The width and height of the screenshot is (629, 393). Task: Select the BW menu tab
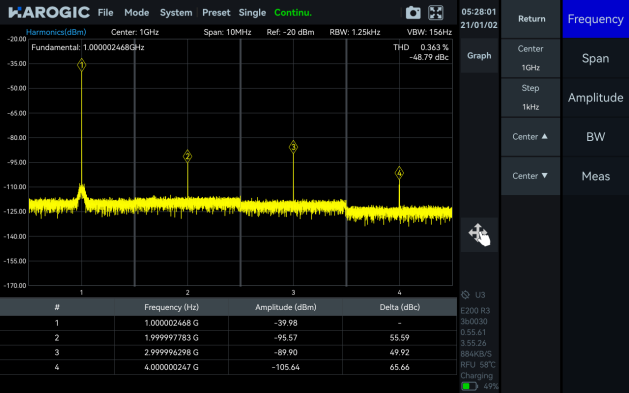[595, 137]
